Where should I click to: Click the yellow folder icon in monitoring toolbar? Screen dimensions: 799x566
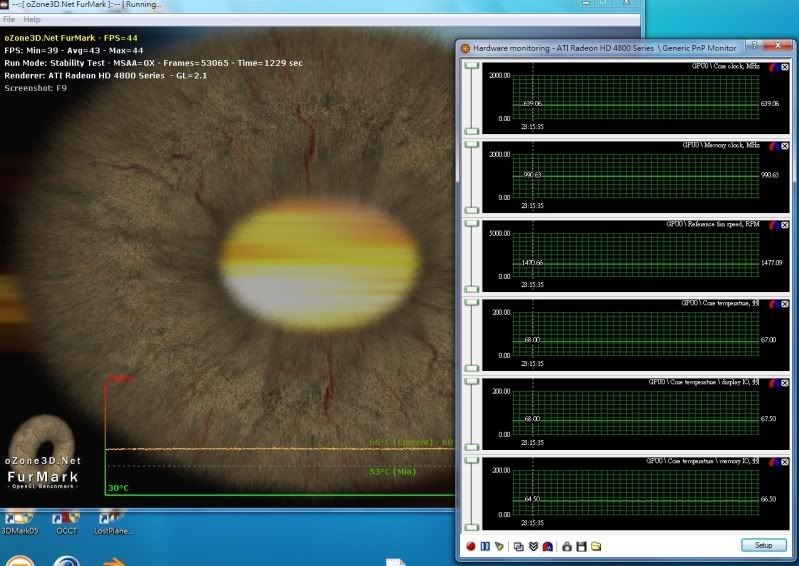coord(596,546)
